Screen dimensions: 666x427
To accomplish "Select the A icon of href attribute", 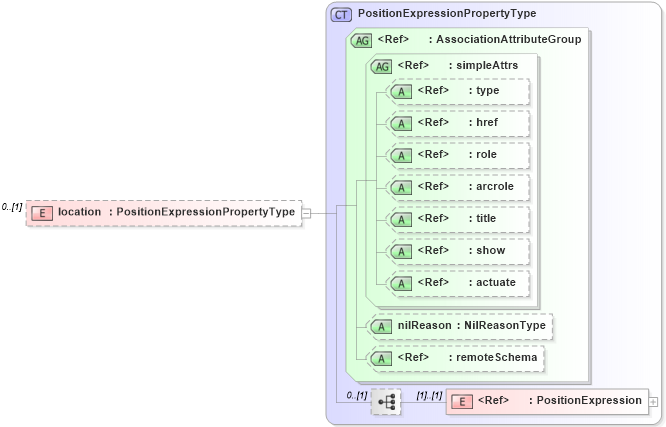I will pos(401,124).
